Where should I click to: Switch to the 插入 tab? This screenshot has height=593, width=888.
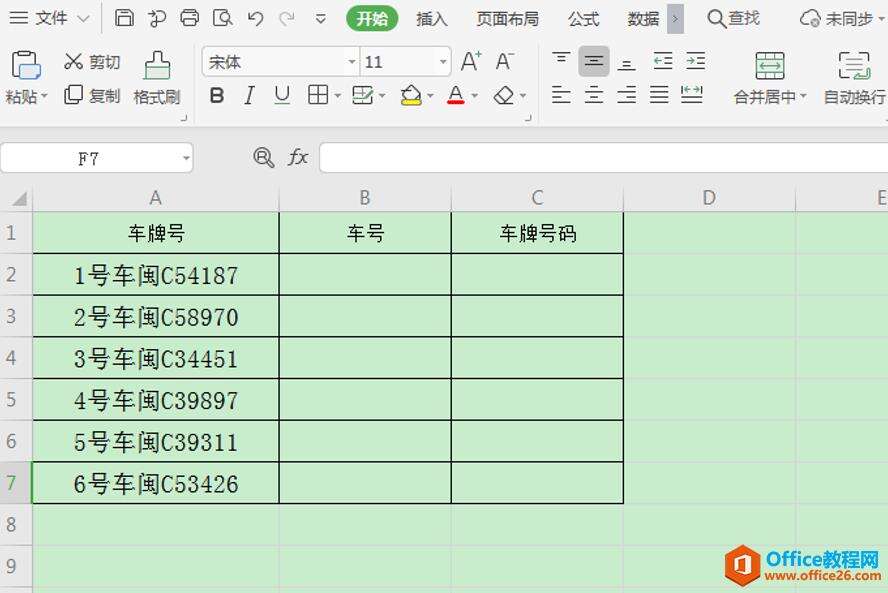(432, 19)
